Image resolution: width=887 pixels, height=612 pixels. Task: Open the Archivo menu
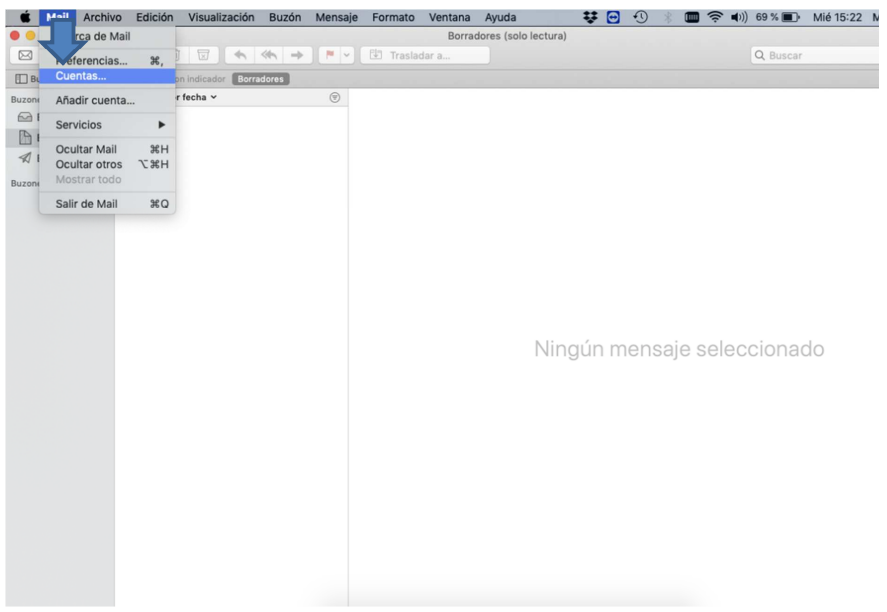[102, 17]
